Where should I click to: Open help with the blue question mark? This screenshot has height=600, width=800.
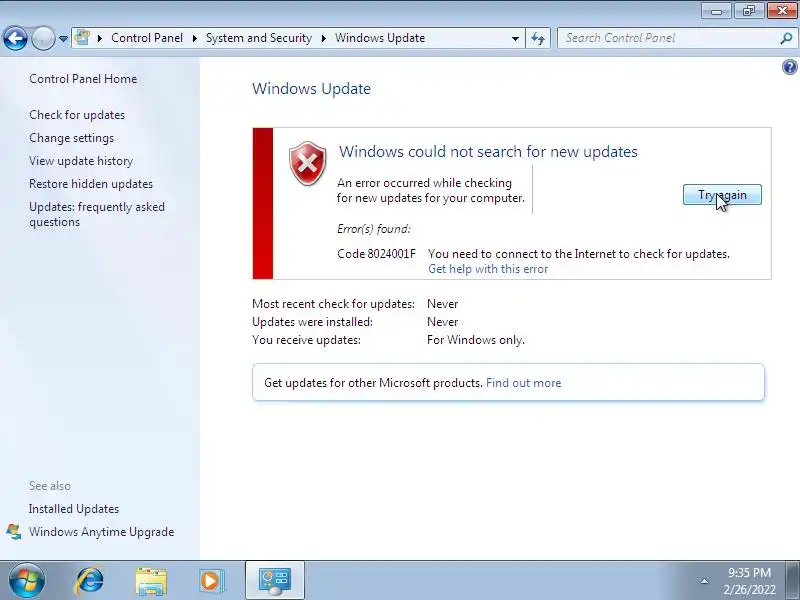(790, 67)
